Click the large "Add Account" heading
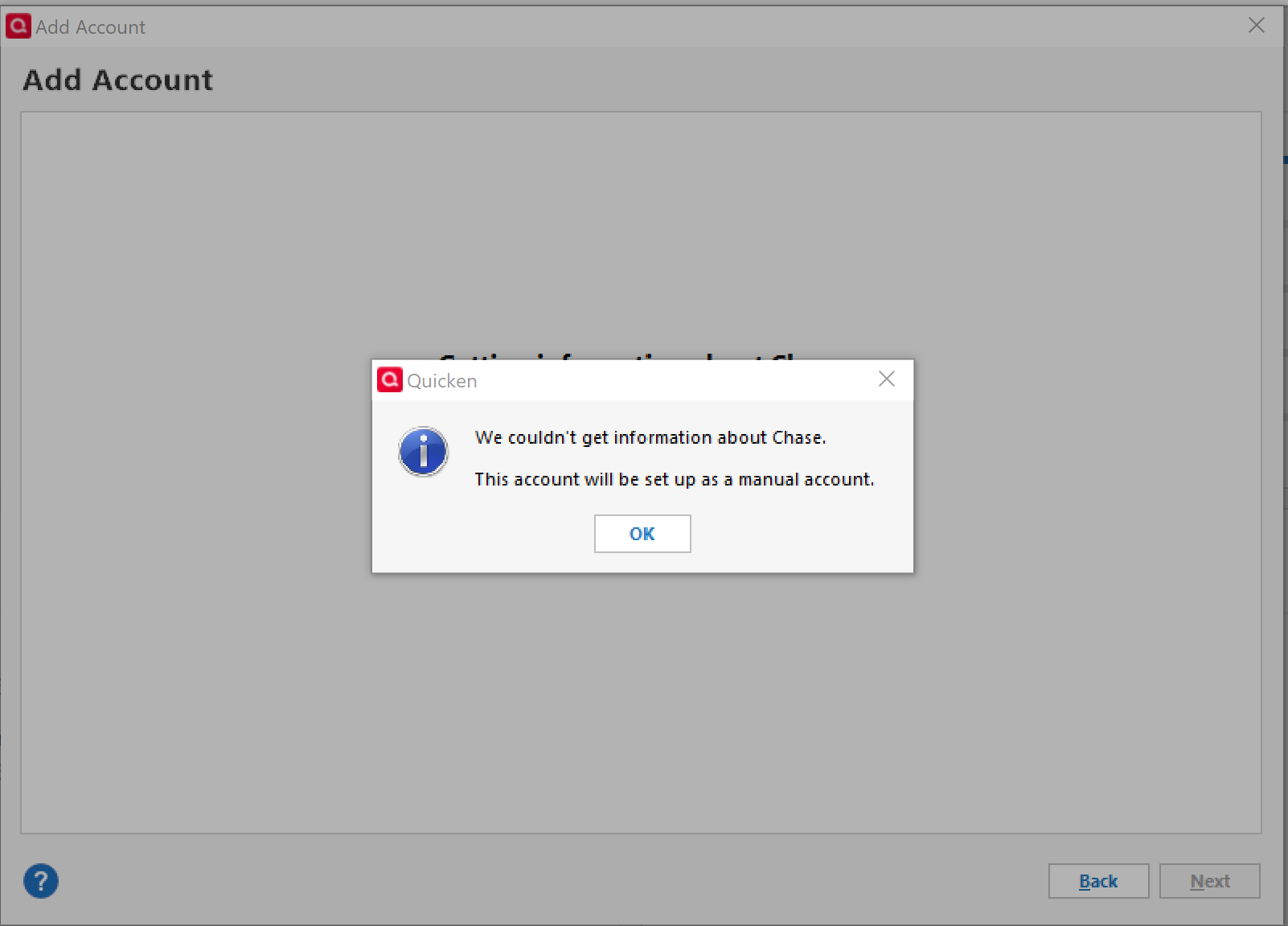The height and width of the screenshot is (926, 1288). tap(118, 80)
